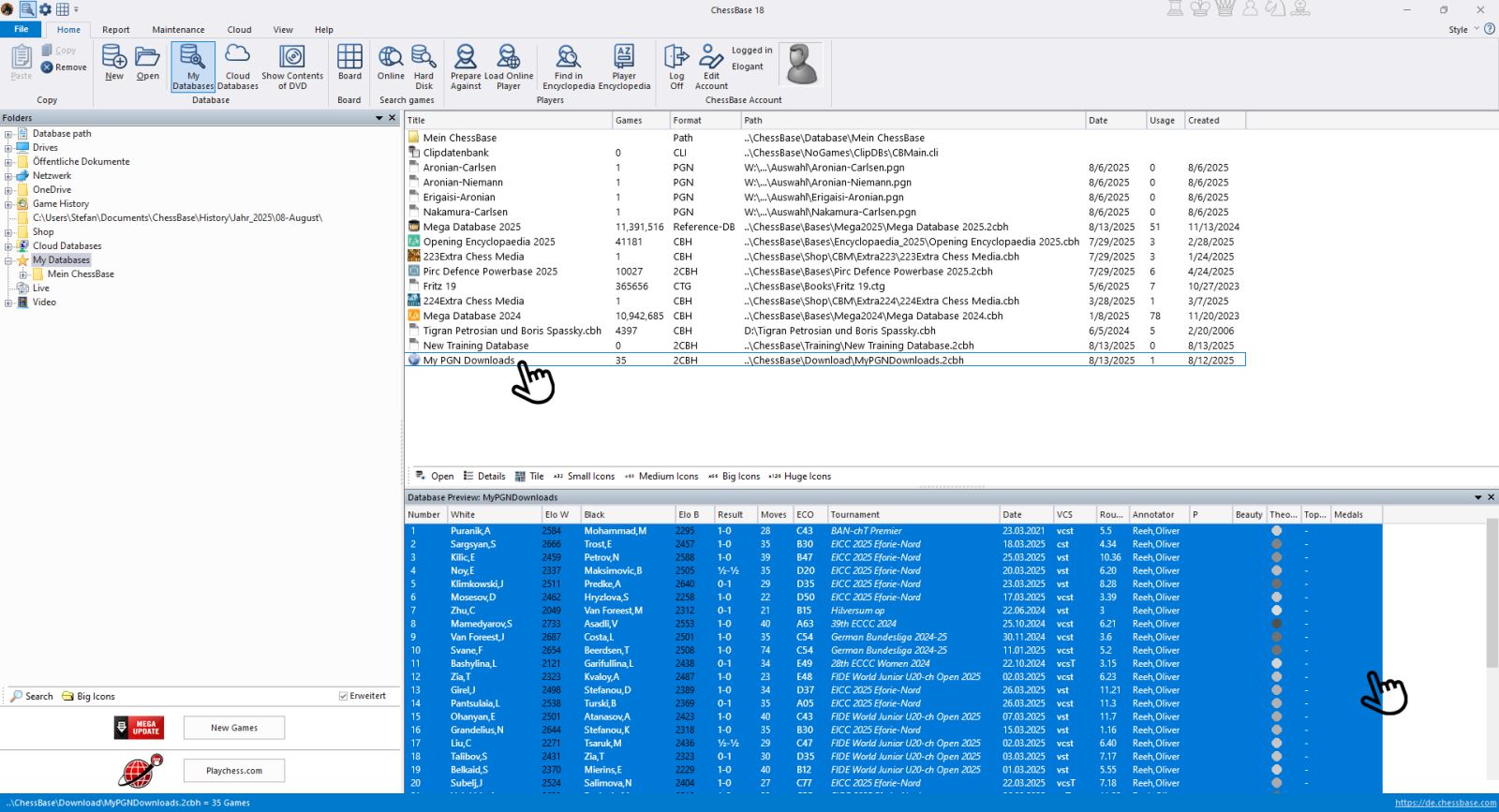Image resolution: width=1499 pixels, height=812 pixels.
Task: Search games on Hard Disk
Action: click(x=423, y=66)
